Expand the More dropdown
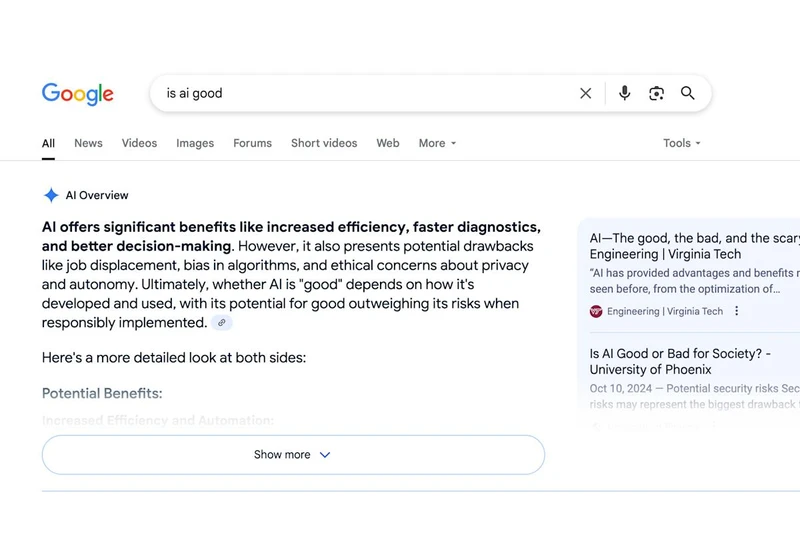The image size is (800, 560). pos(437,143)
